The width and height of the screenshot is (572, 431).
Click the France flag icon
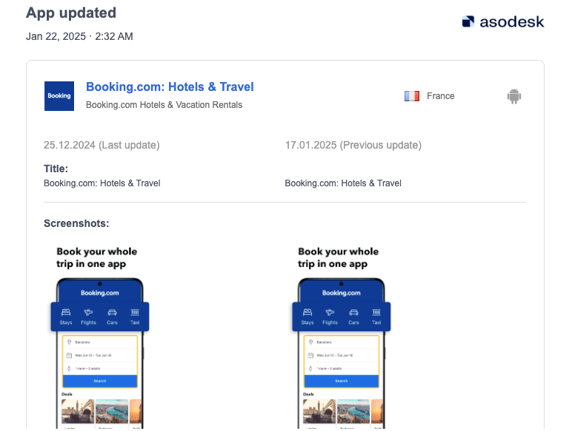point(412,96)
